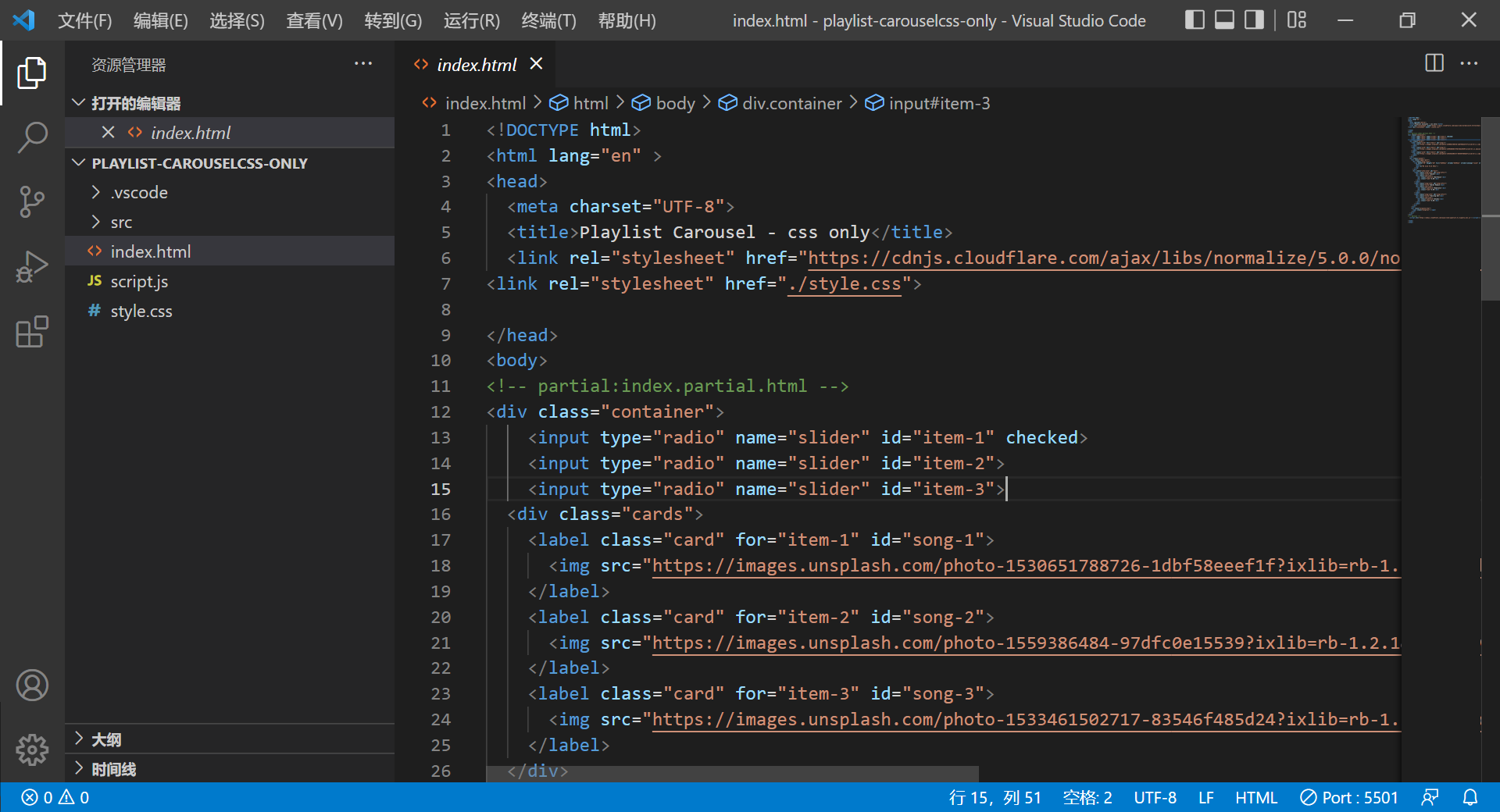The image size is (1500, 812).
Task: Open the Customize Layout icon
Action: pyautogui.click(x=1297, y=20)
